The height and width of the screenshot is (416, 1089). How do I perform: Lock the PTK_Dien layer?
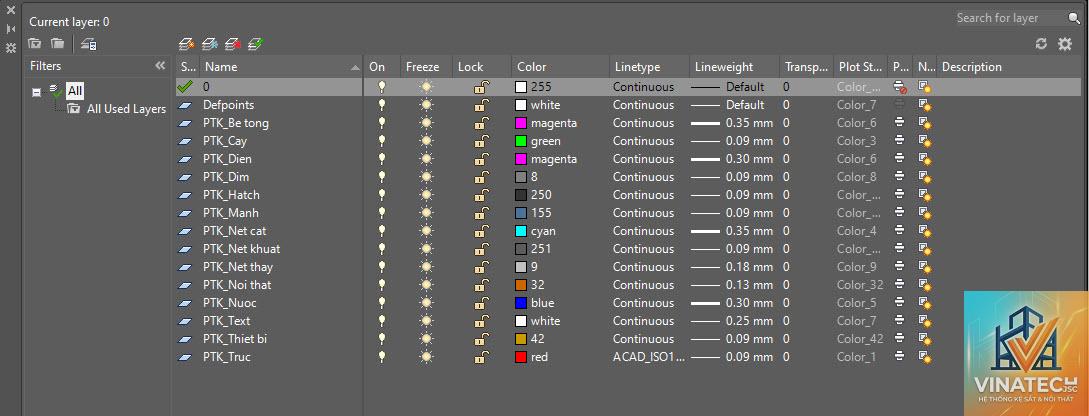[x=481, y=159]
